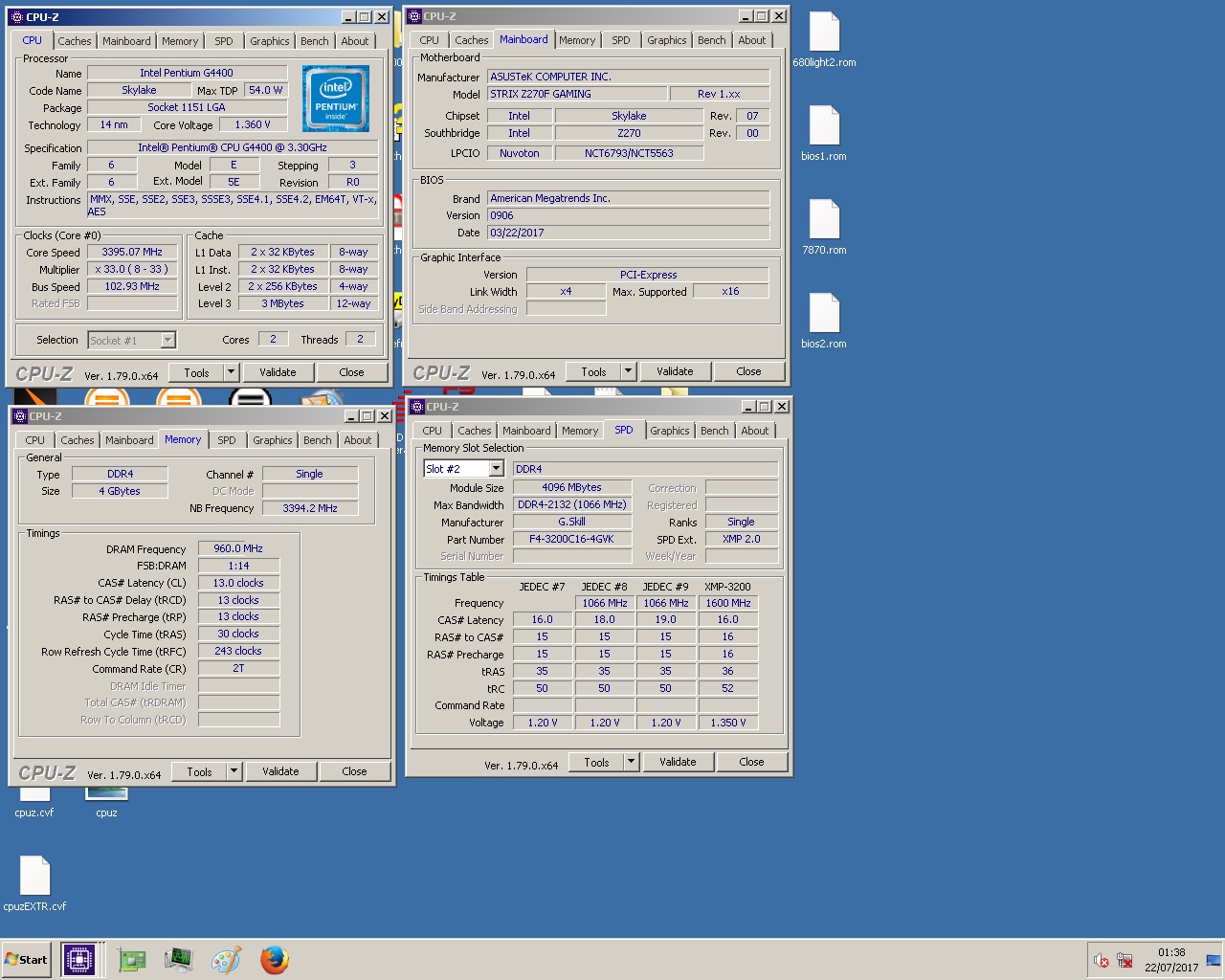Click the STRIX Z270F GAMING model field
Image resolution: width=1225 pixels, height=980 pixels.
pos(577,94)
